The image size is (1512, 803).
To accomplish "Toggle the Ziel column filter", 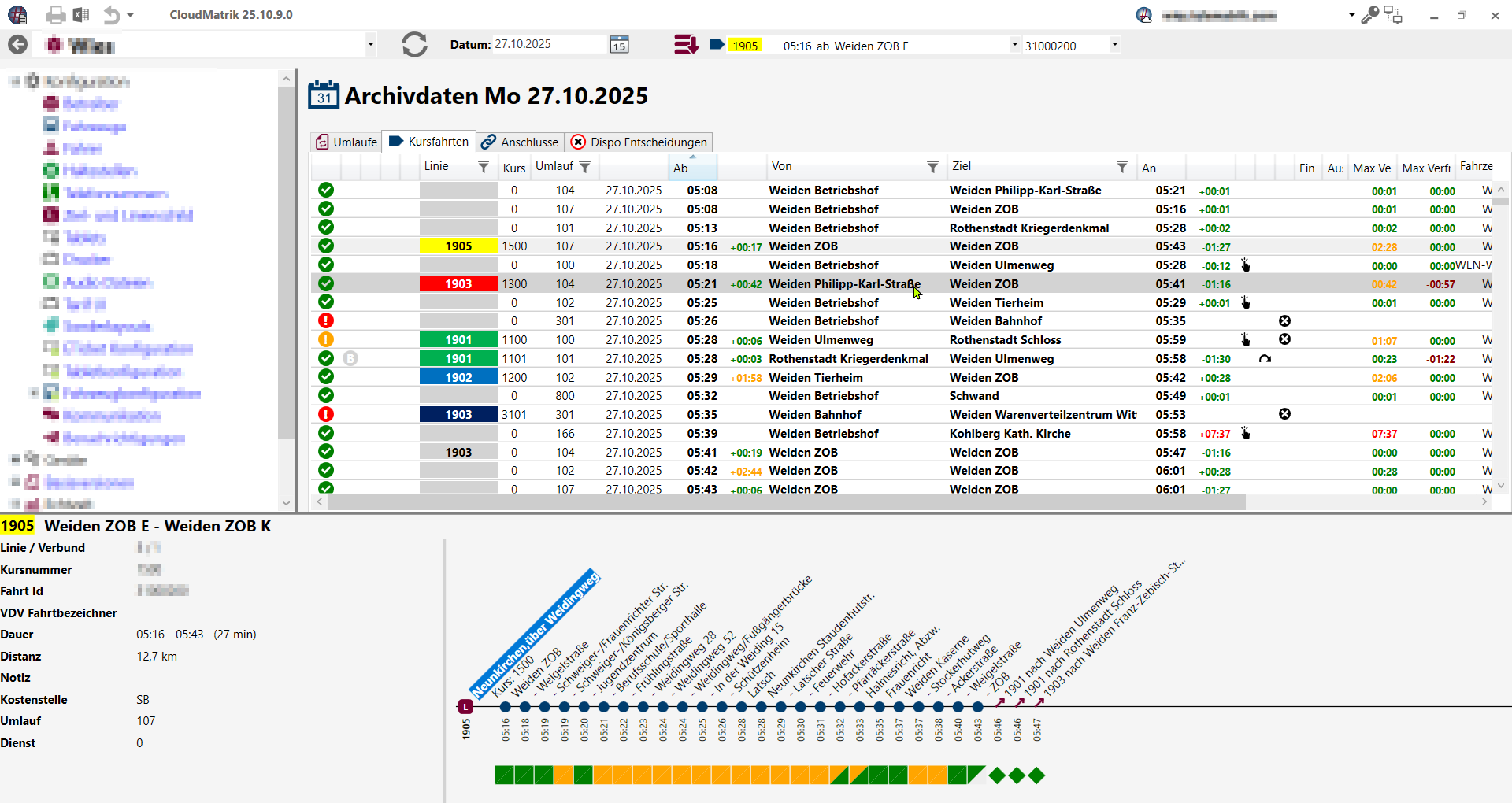I will tap(1121, 167).
